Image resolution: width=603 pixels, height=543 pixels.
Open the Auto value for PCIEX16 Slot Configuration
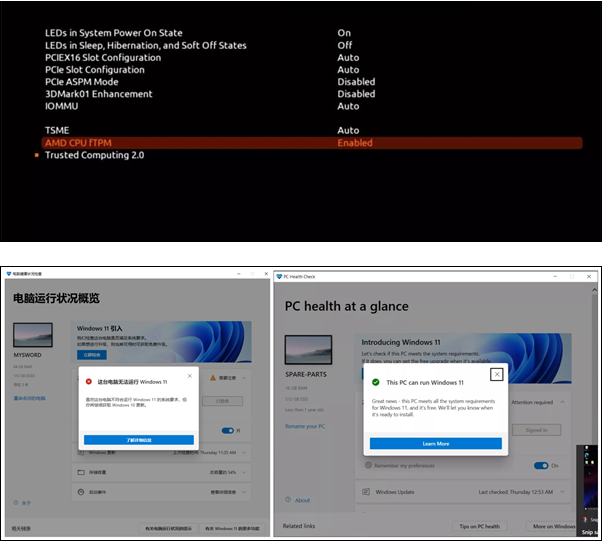pos(348,58)
